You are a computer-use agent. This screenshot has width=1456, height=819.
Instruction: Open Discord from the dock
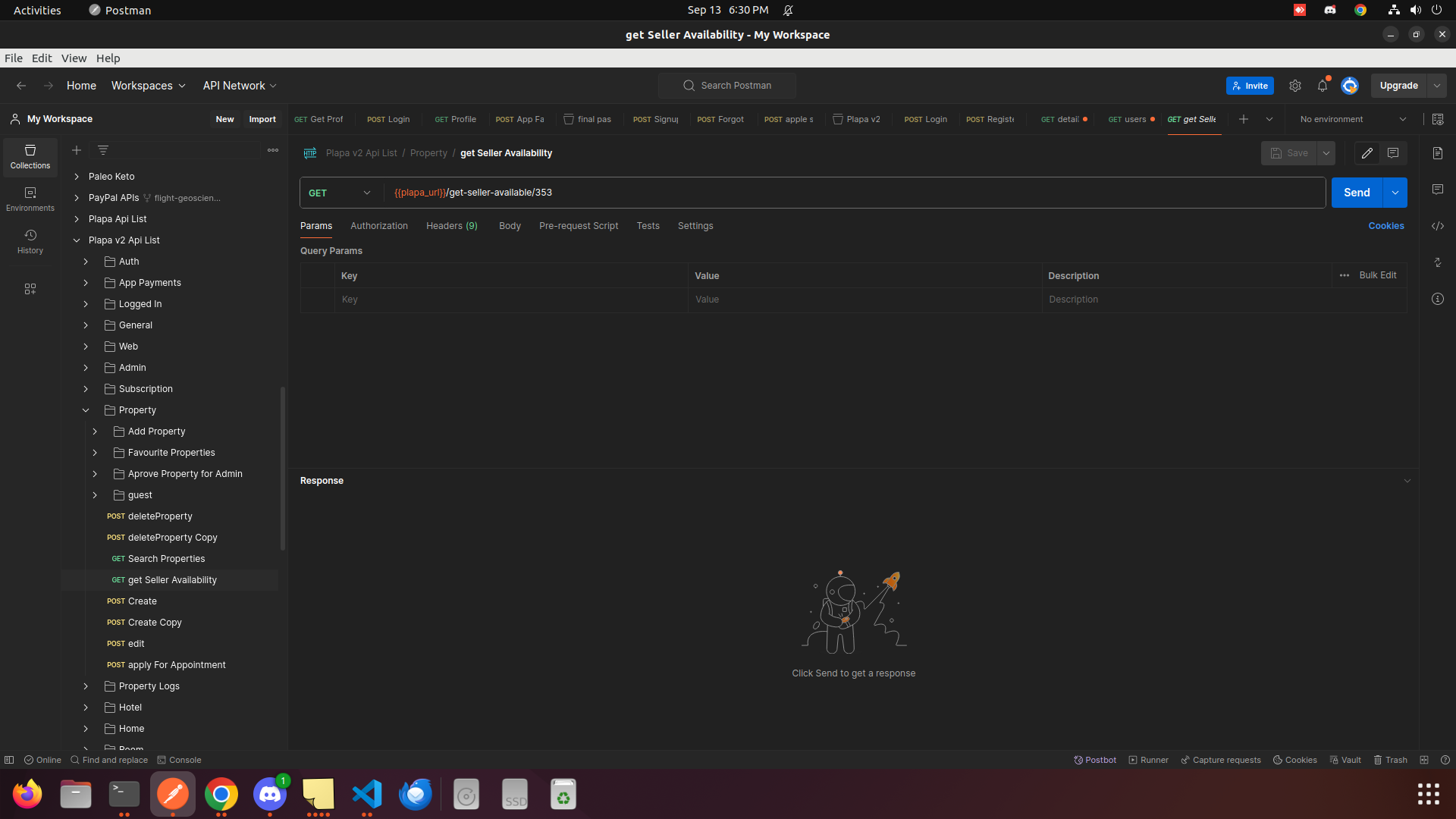270,794
